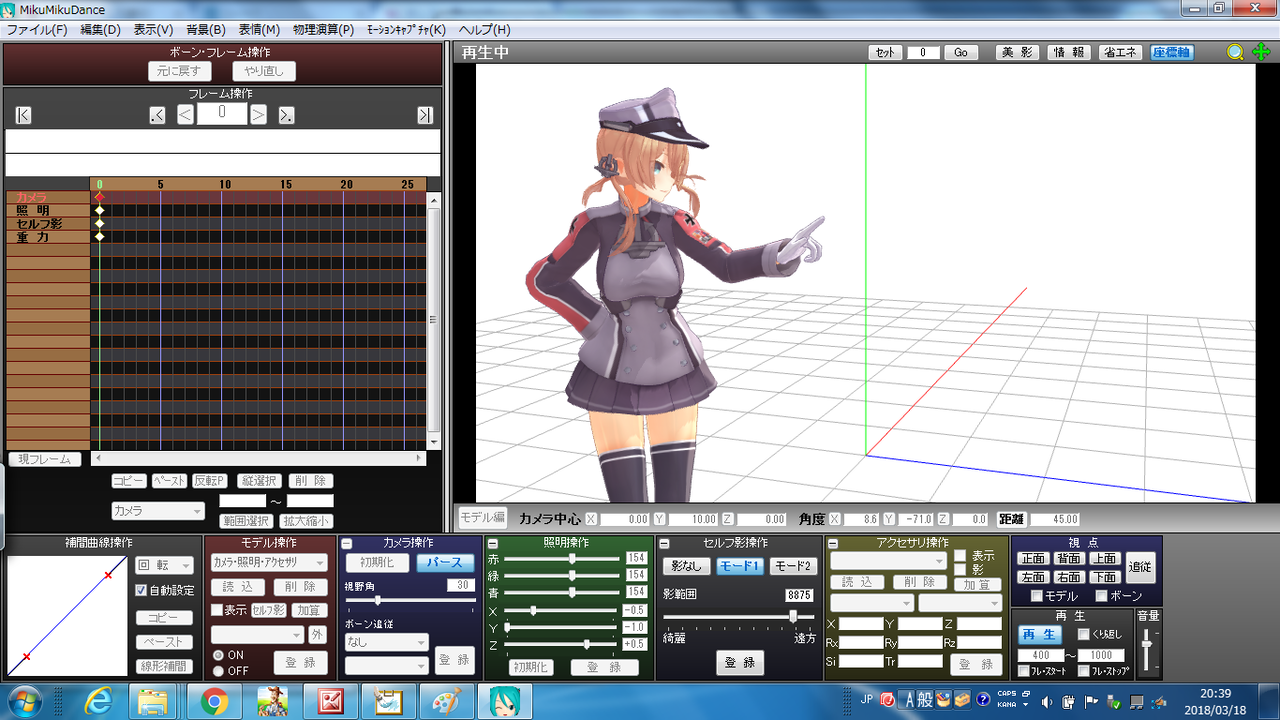Viewport: 1280px width, 720px height.
Task: Click the モード2 shadow mode button
Action: coord(793,566)
